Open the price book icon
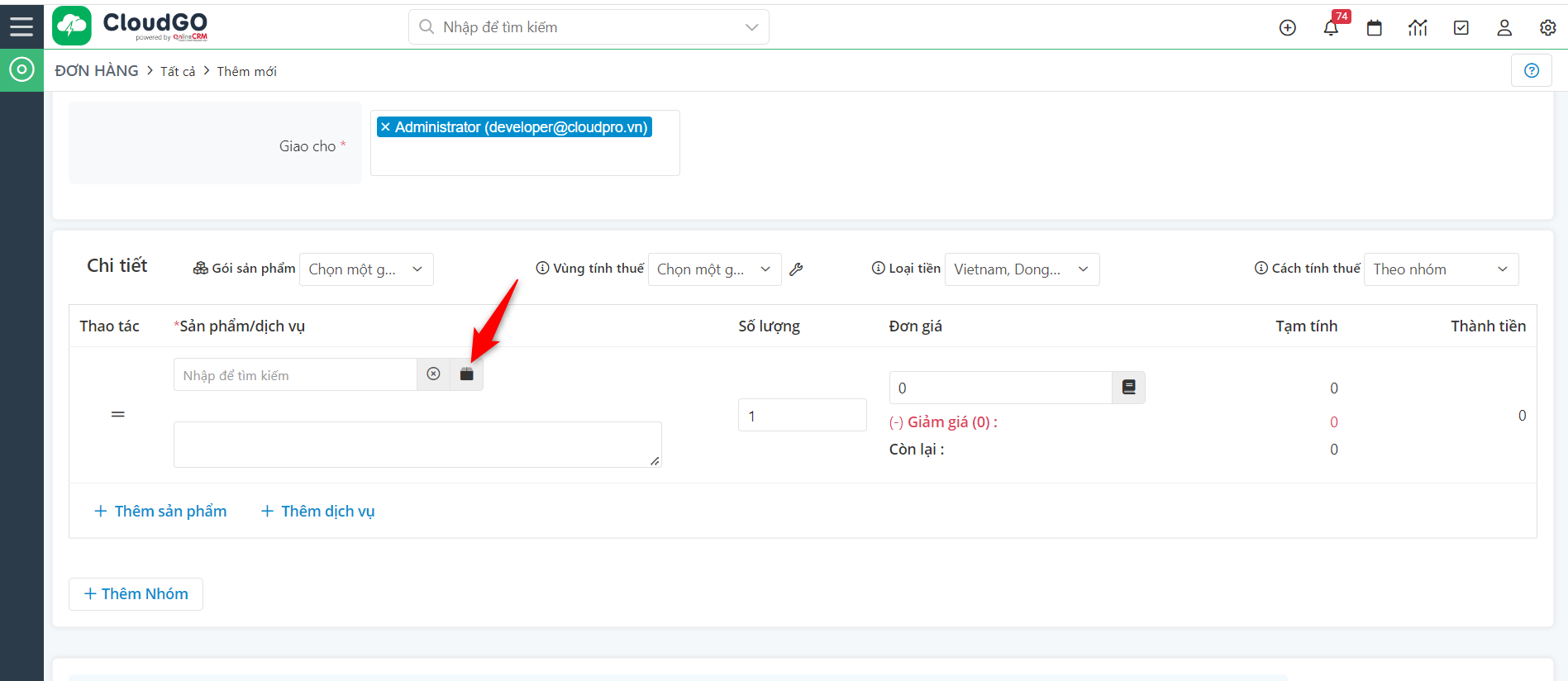 point(1128,388)
